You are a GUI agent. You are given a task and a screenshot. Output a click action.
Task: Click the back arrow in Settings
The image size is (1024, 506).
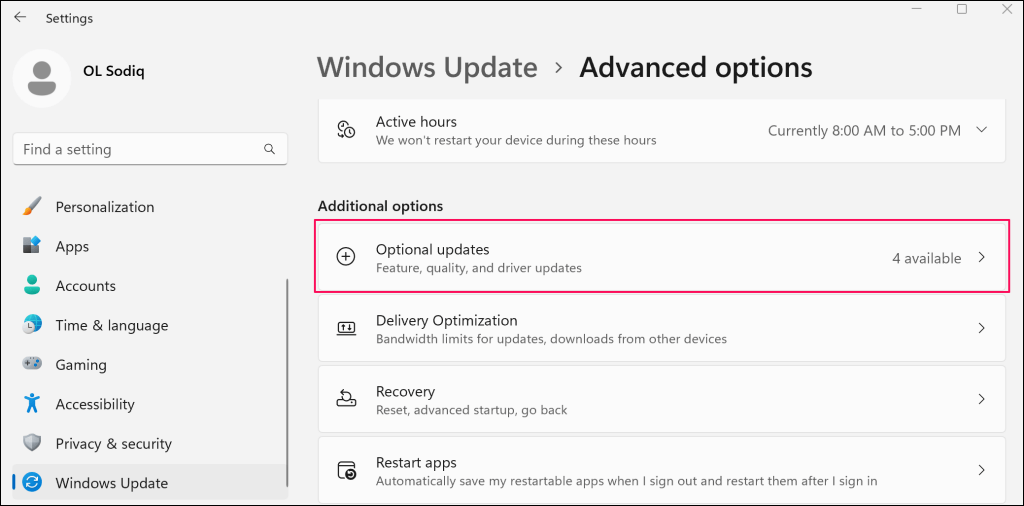[20, 18]
